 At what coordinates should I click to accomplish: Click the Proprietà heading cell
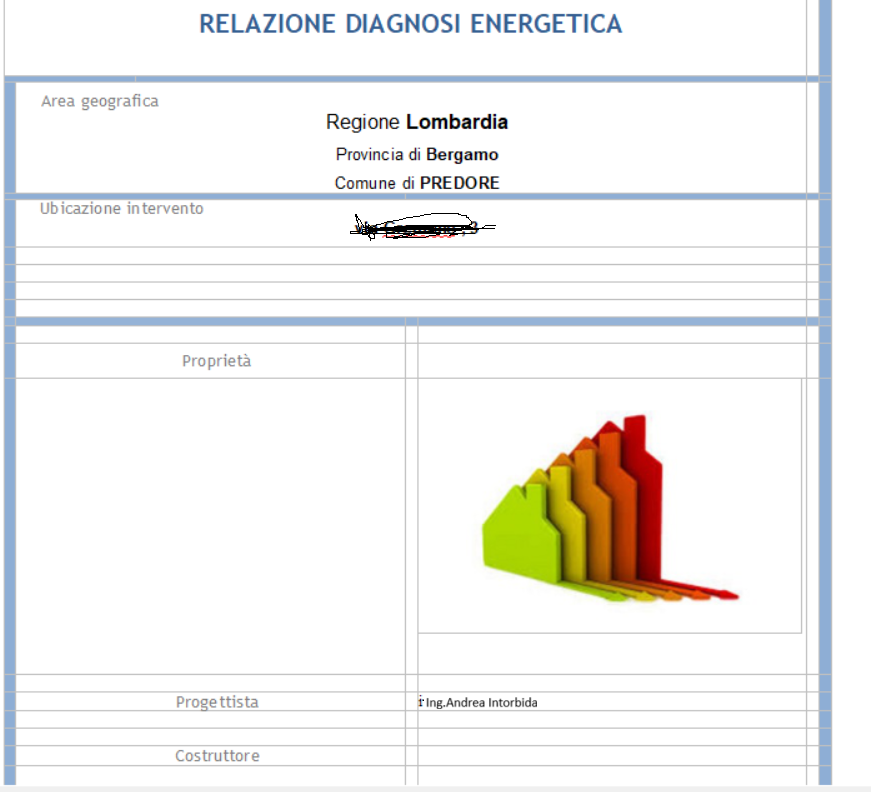click(x=216, y=361)
